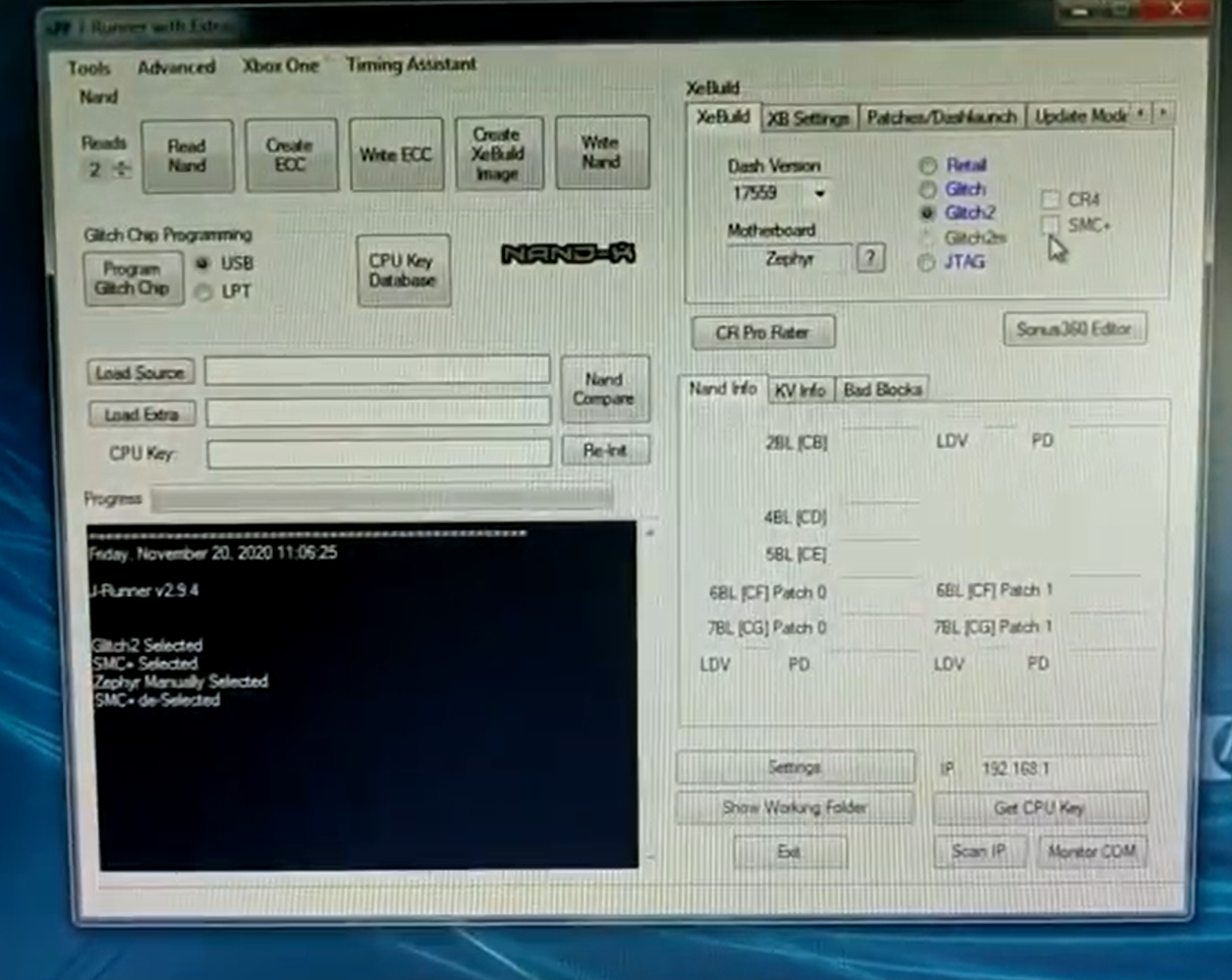Click the Show Working Folder button

795,808
